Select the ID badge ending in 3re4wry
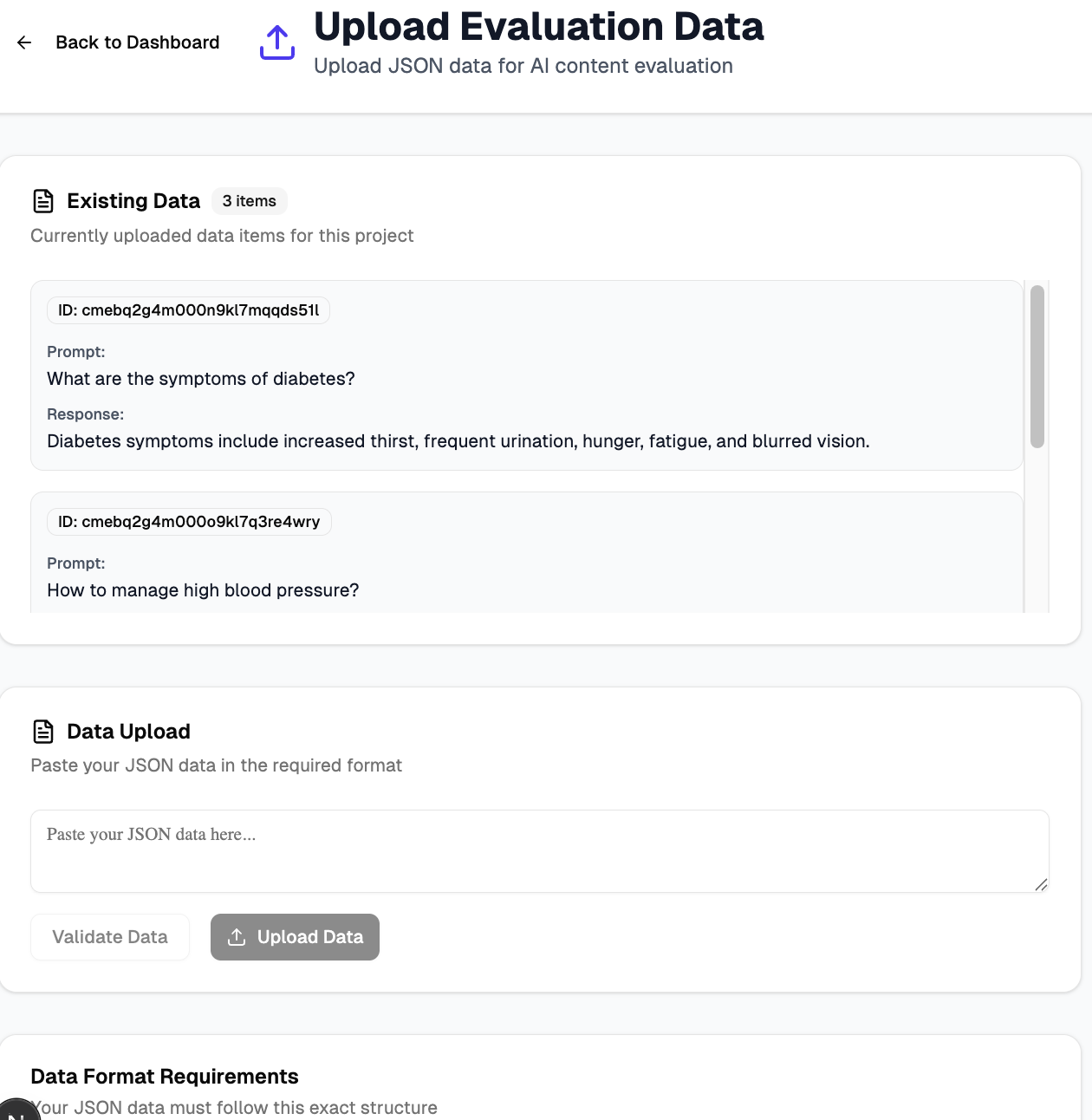The height and width of the screenshot is (1120, 1092). [x=189, y=522]
